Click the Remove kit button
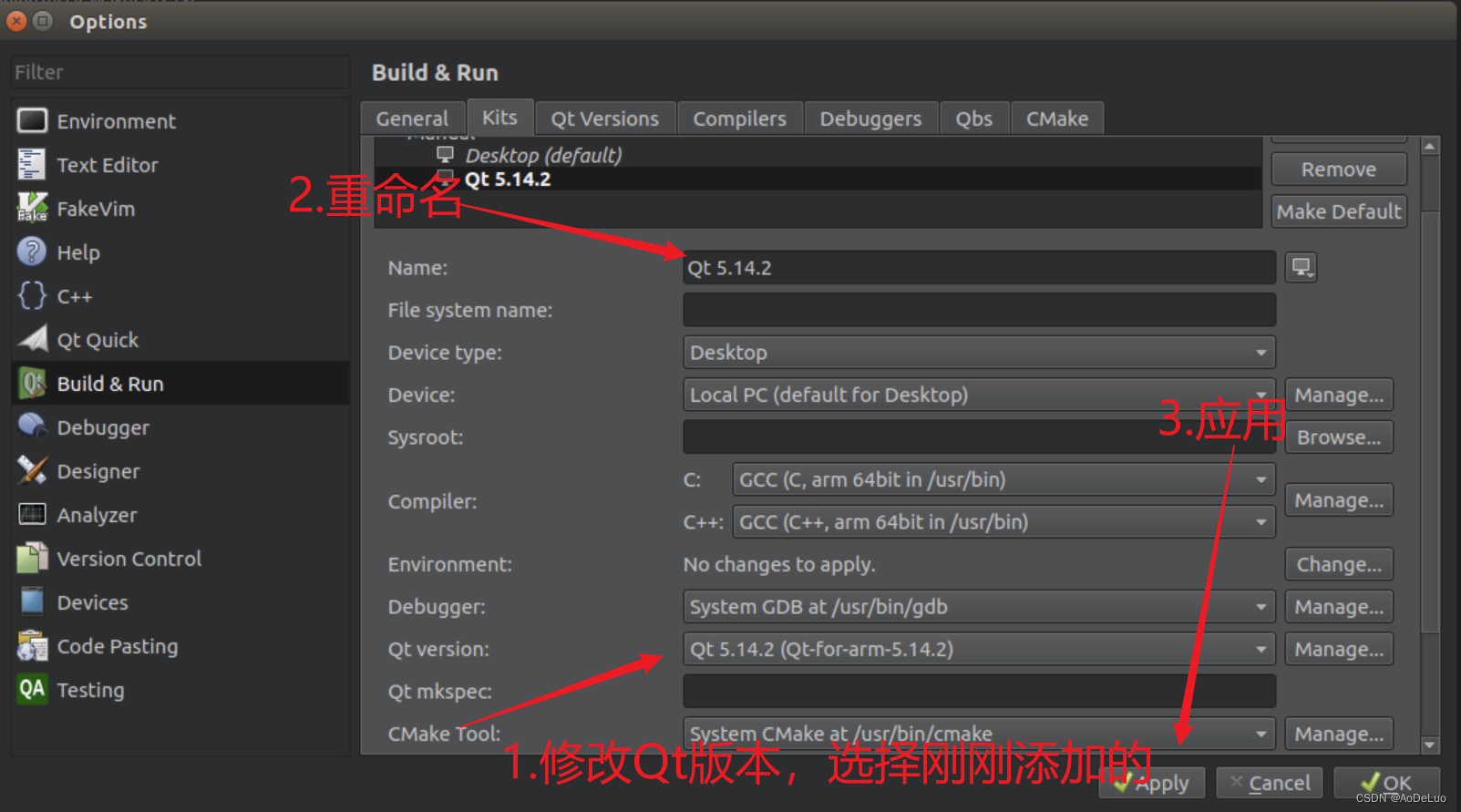The image size is (1461, 812). (1339, 170)
